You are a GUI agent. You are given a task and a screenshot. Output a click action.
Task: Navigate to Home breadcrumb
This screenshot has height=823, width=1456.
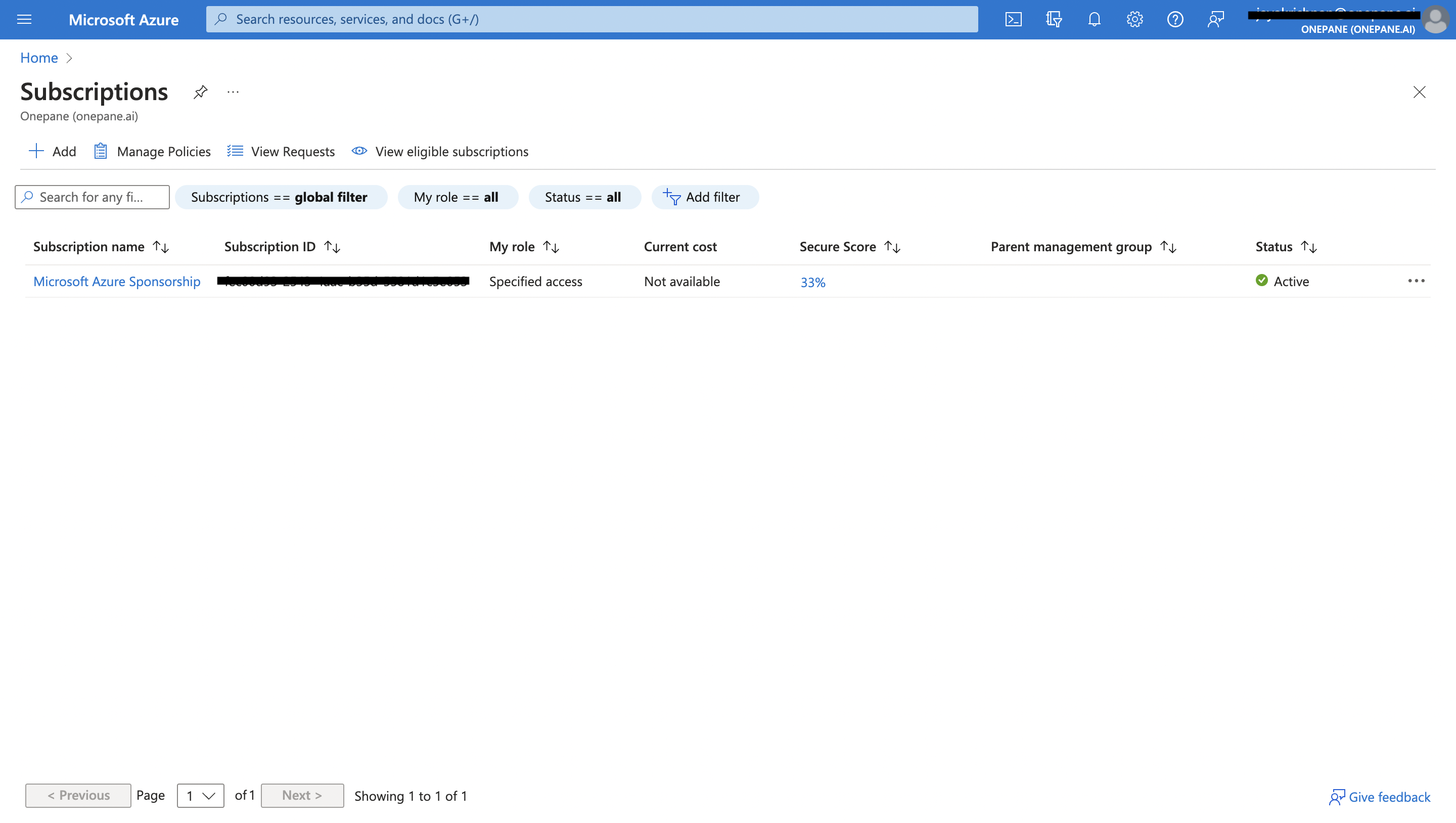pyautogui.click(x=39, y=58)
